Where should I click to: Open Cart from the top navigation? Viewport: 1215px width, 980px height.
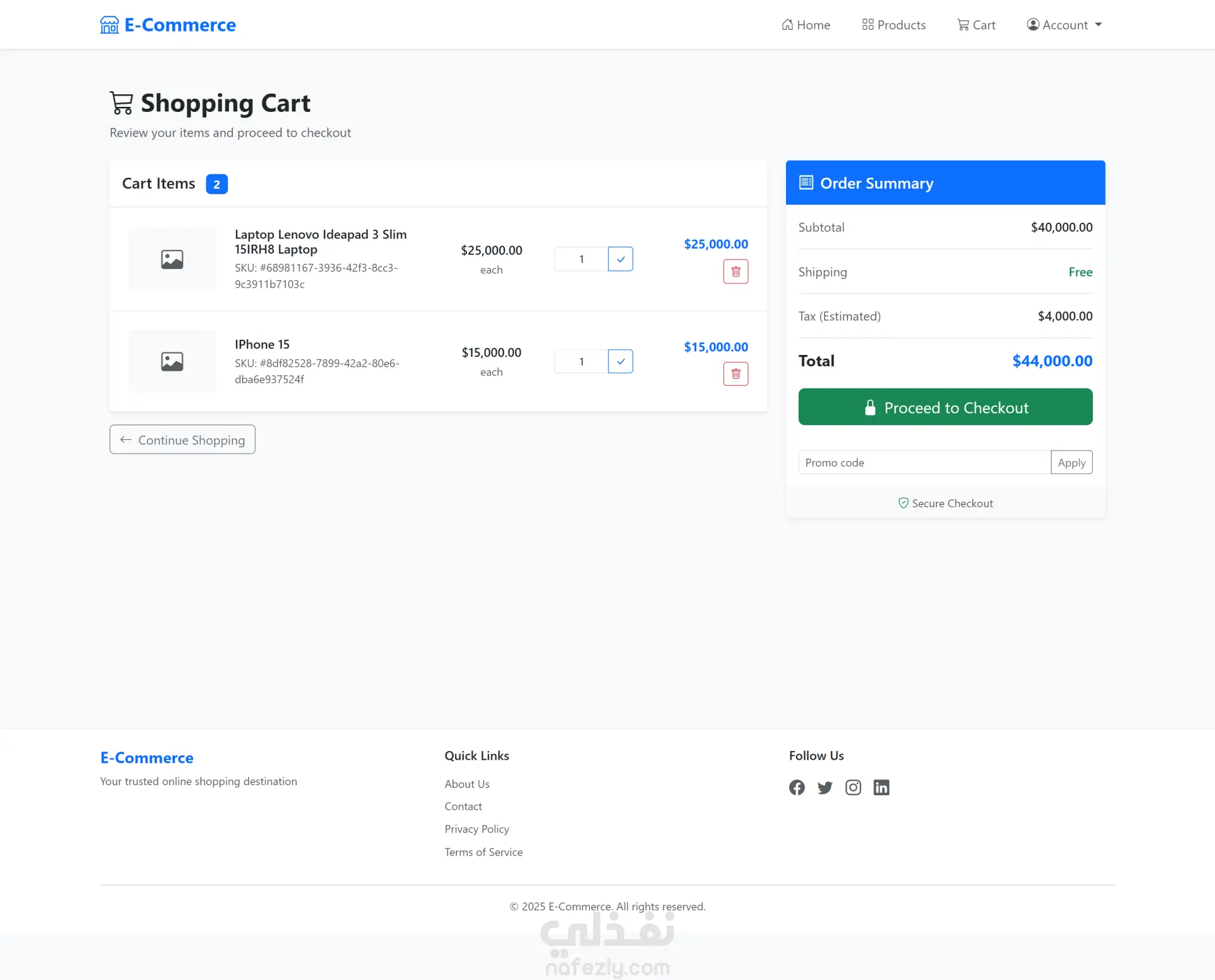pyautogui.click(x=976, y=25)
